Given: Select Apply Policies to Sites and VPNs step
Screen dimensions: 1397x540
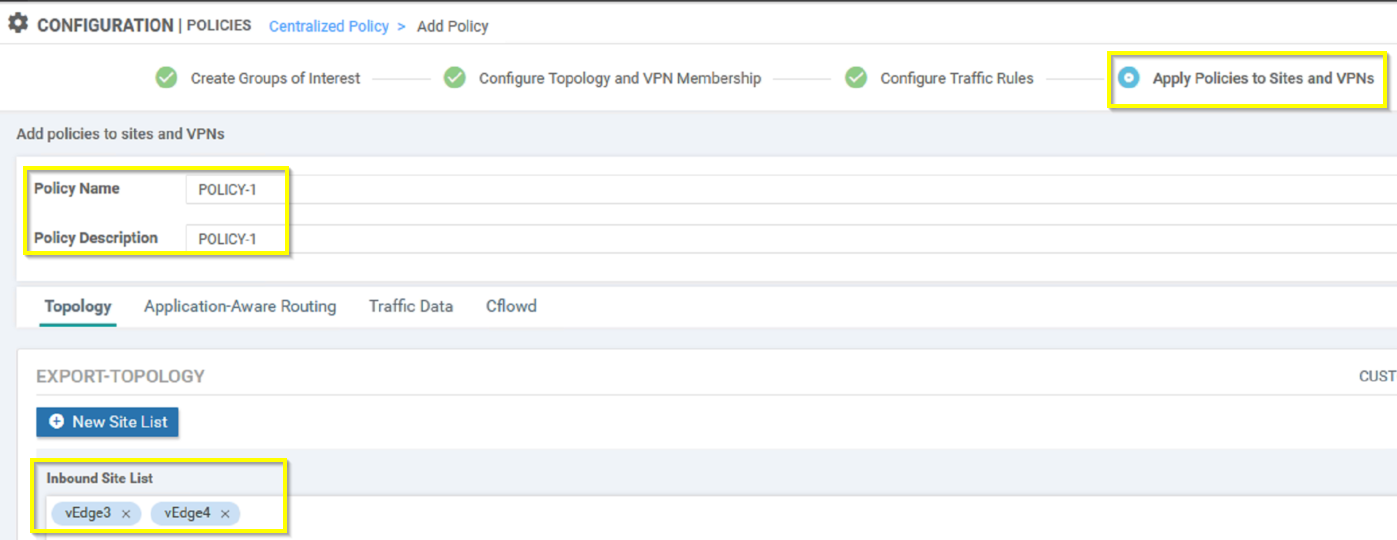Looking at the screenshot, I should (x=1263, y=78).
